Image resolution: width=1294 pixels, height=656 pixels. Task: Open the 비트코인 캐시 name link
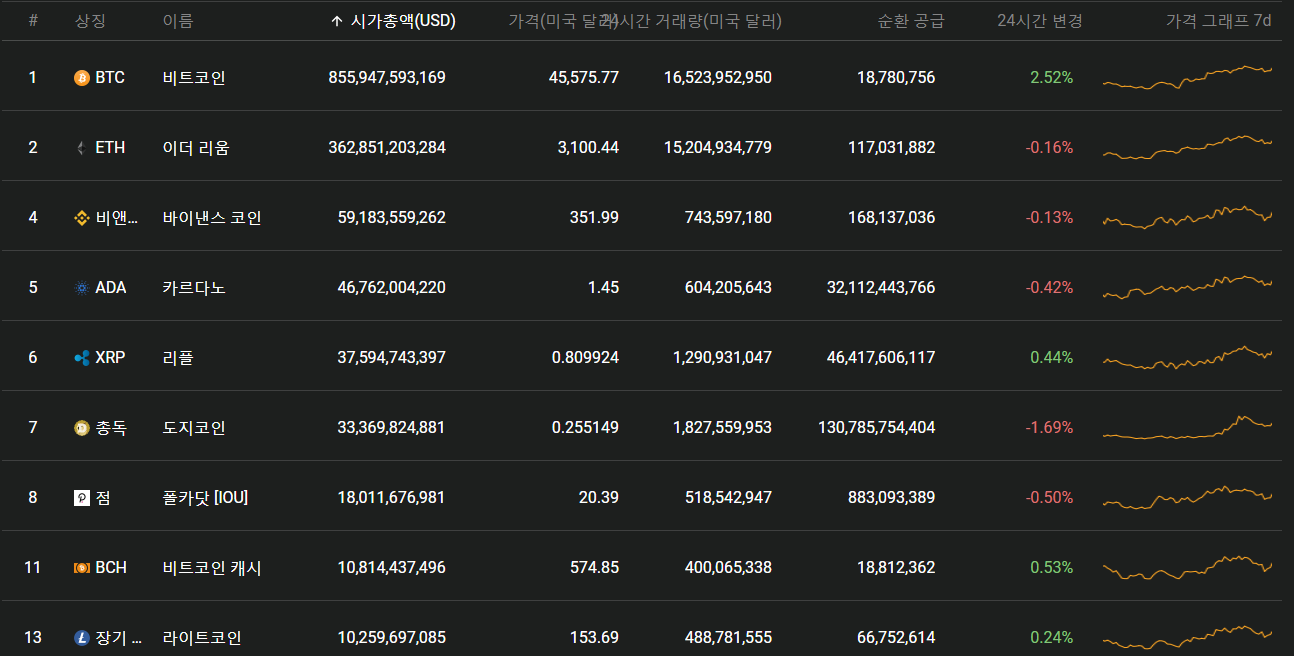pos(212,567)
